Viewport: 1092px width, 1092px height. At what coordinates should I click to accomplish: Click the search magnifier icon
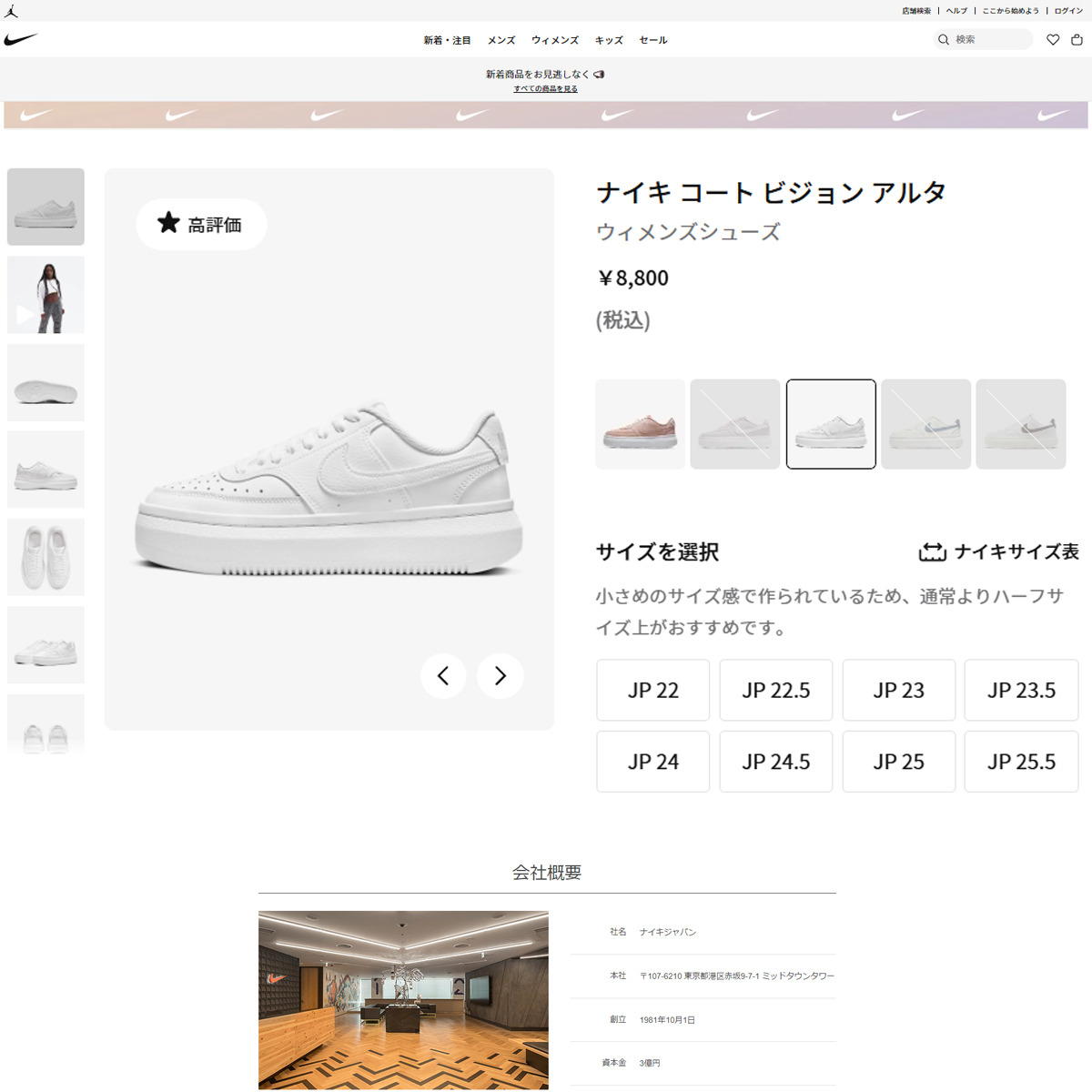pos(944,39)
